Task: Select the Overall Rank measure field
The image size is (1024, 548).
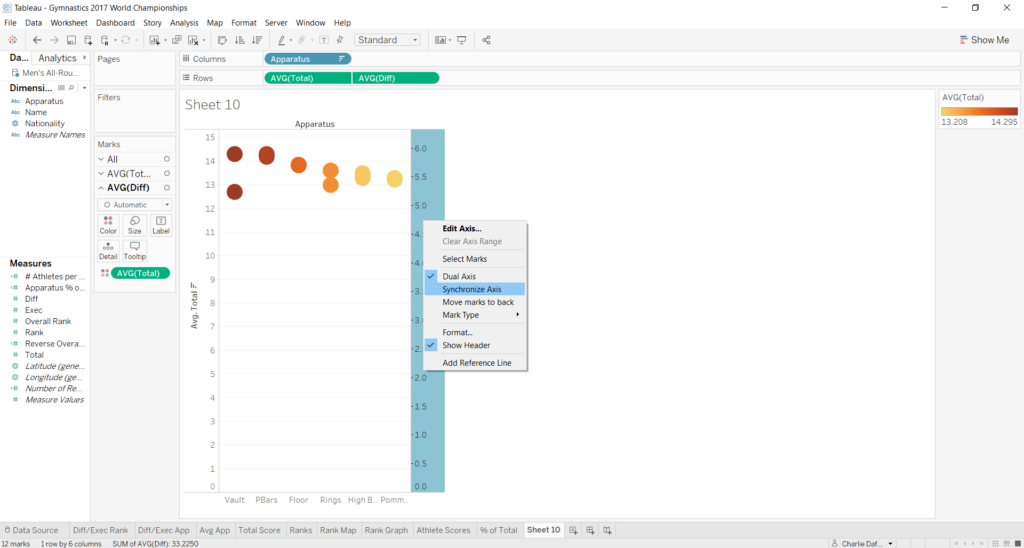Action: (x=48, y=321)
